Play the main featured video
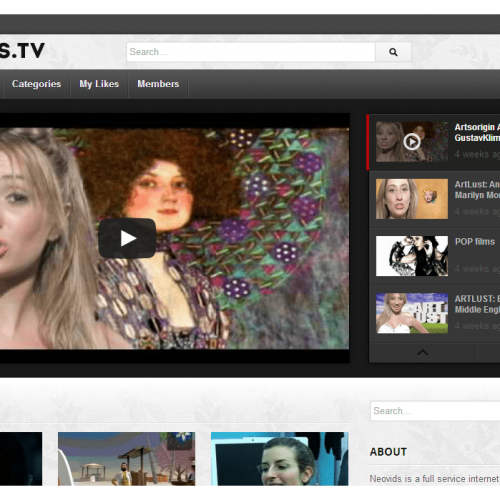500x500 pixels. tap(127, 238)
